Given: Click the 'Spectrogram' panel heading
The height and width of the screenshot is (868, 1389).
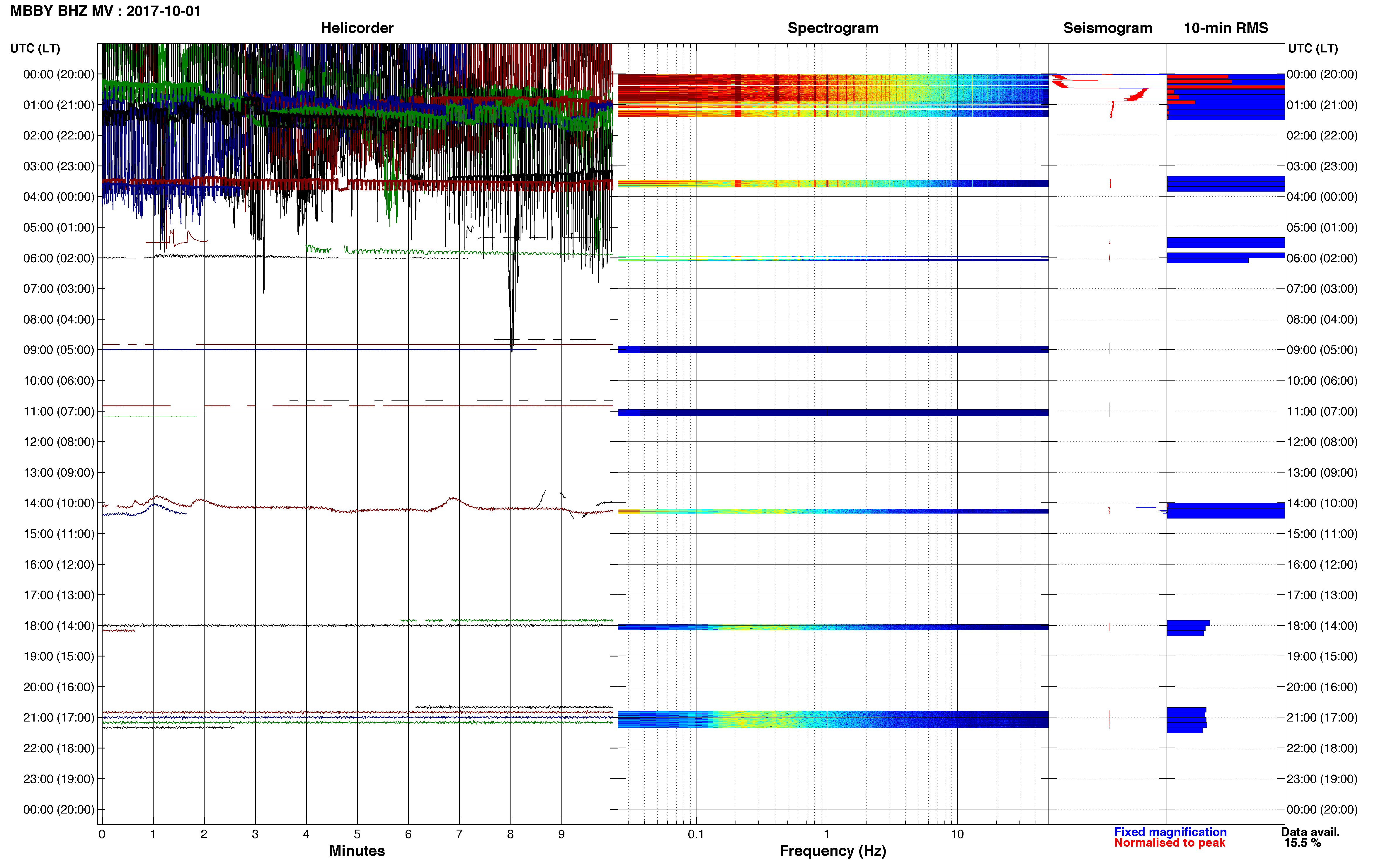Looking at the screenshot, I should click(833, 28).
